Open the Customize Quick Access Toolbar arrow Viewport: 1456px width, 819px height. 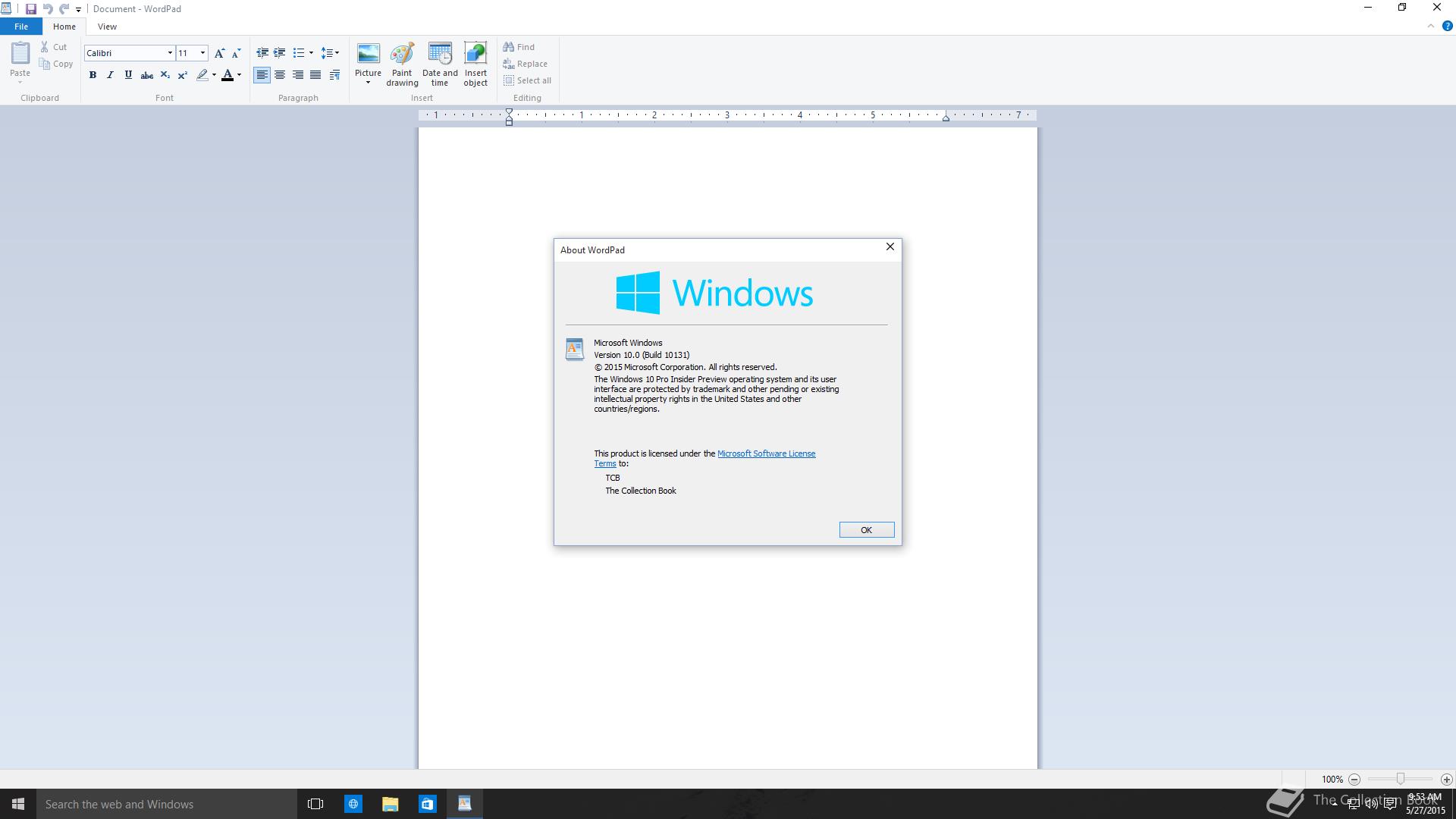pyautogui.click(x=78, y=10)
